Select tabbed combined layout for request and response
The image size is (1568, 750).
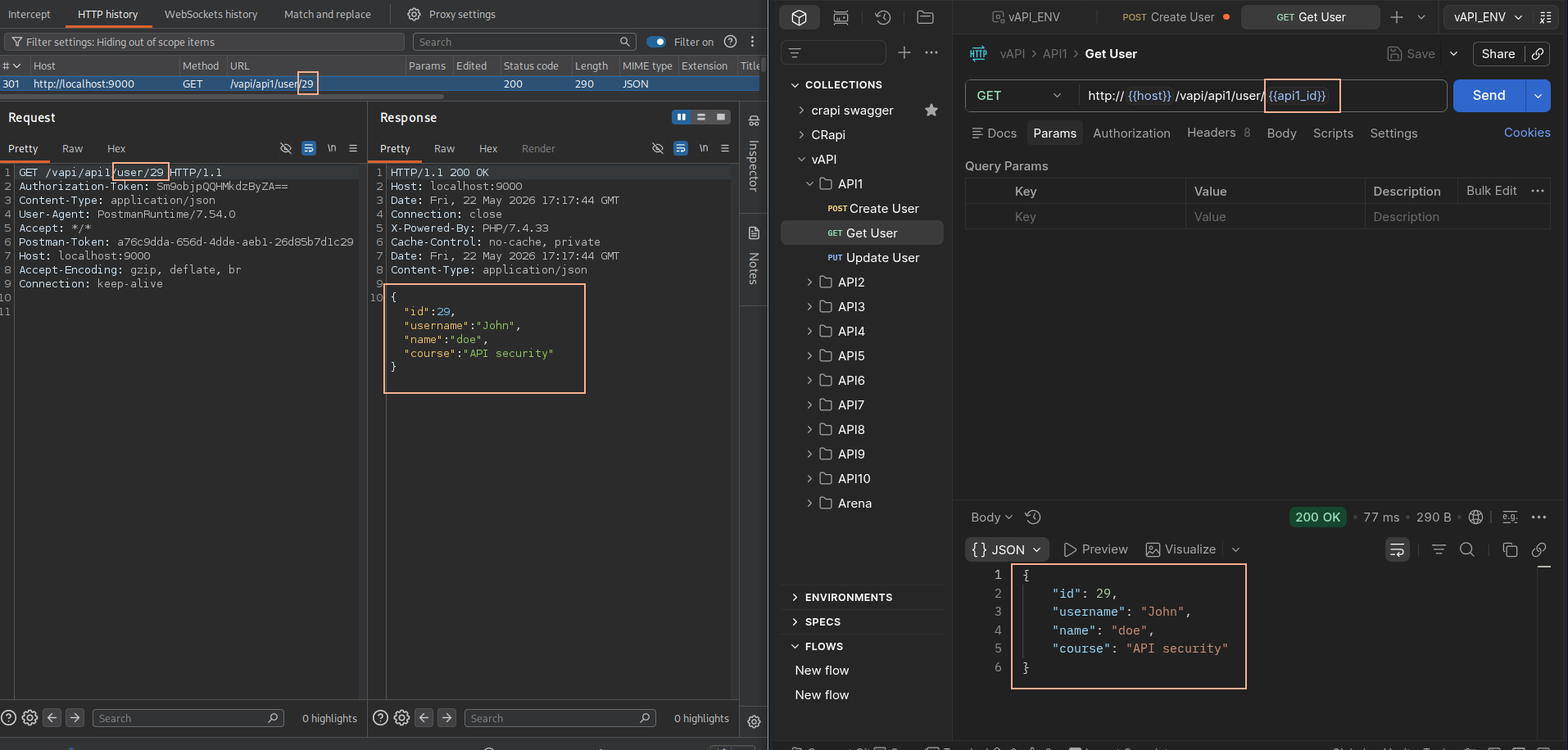721,117
